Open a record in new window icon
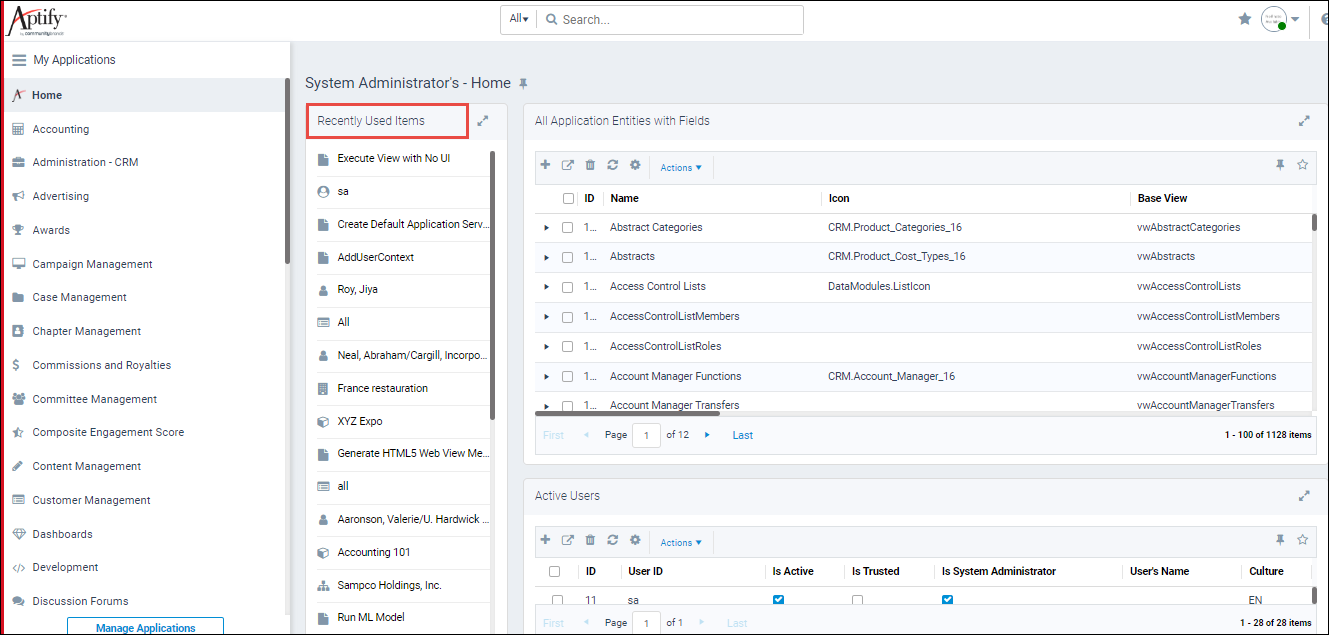1329x635 pixels. coord(567,164)
